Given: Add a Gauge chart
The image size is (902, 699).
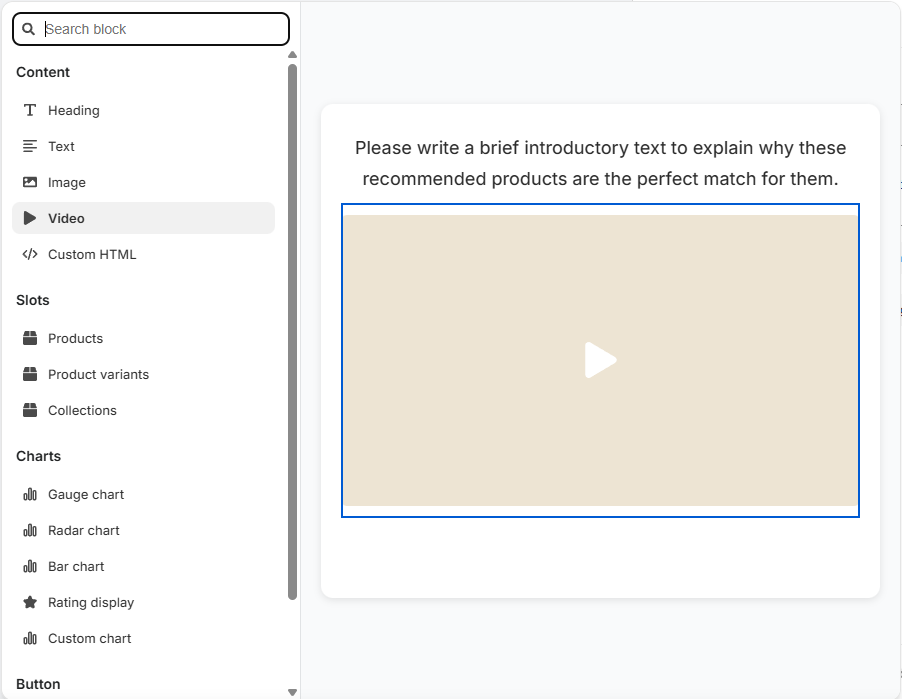Looking at the screenshot, I should [x=86, y=494].
